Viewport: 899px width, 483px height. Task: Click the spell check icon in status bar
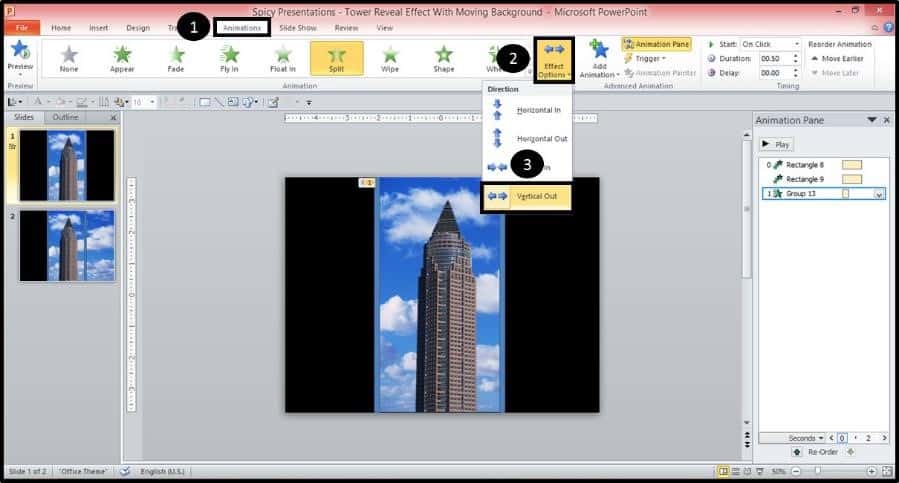coord(124,472)
